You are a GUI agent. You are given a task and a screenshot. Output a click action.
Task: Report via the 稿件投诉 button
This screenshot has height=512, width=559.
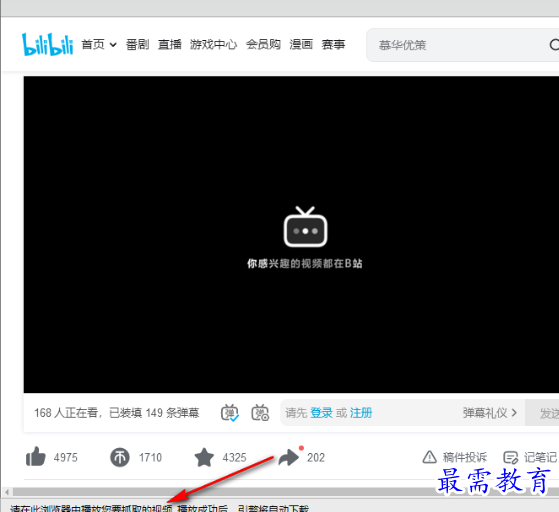(455, 457)
